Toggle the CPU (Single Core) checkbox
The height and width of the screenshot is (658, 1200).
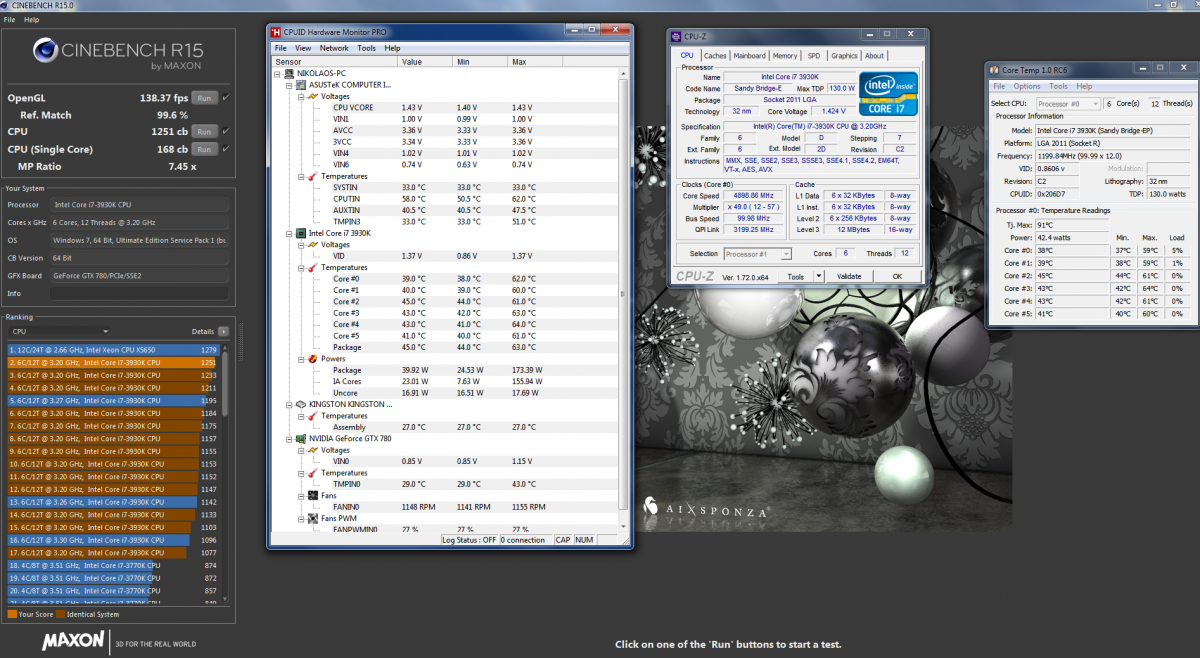(226, 150)
